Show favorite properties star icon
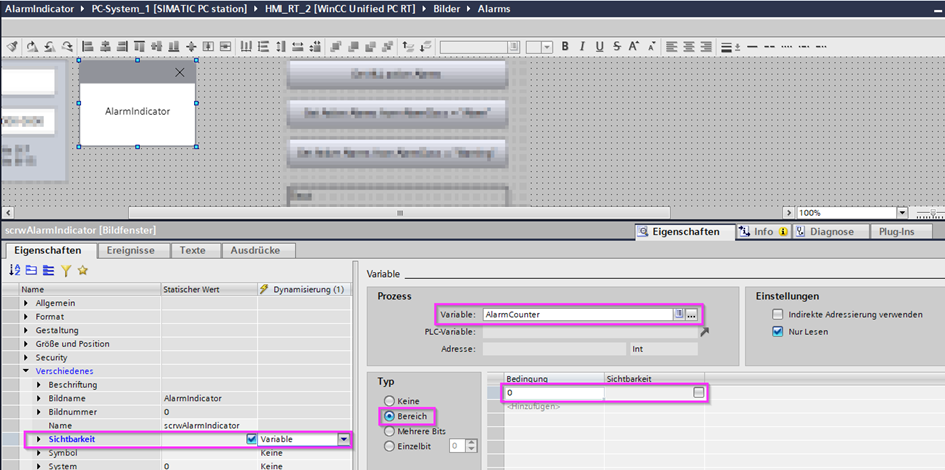Screen dimensions: 945x470 tap(83, 271)
